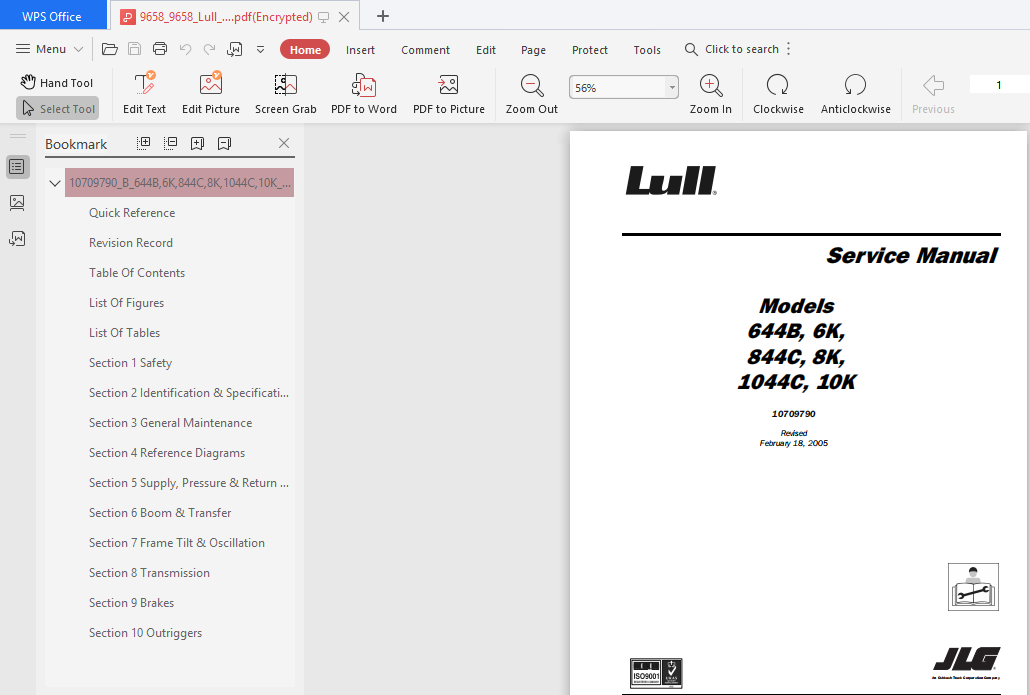Click PDF to Picture converter

click(x=449, y=93)
